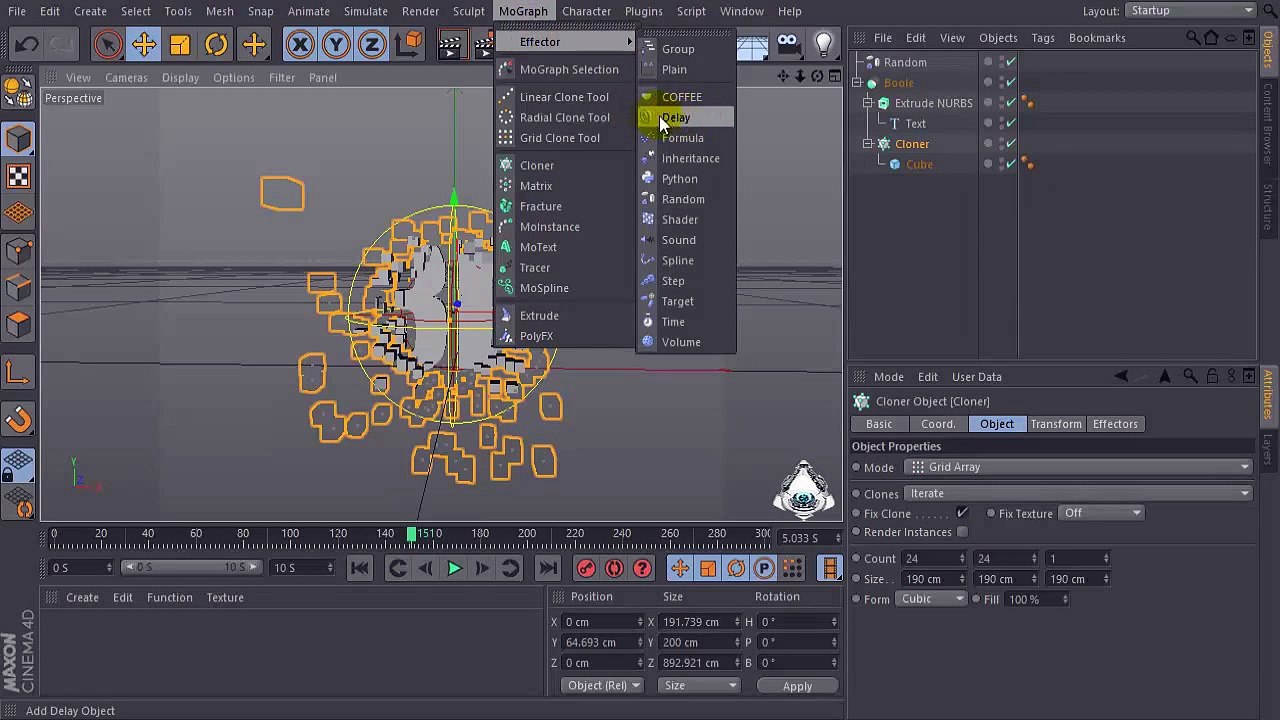
Task: Select the Scale tool in top toolbar
Action: click(x=180, y=45)
